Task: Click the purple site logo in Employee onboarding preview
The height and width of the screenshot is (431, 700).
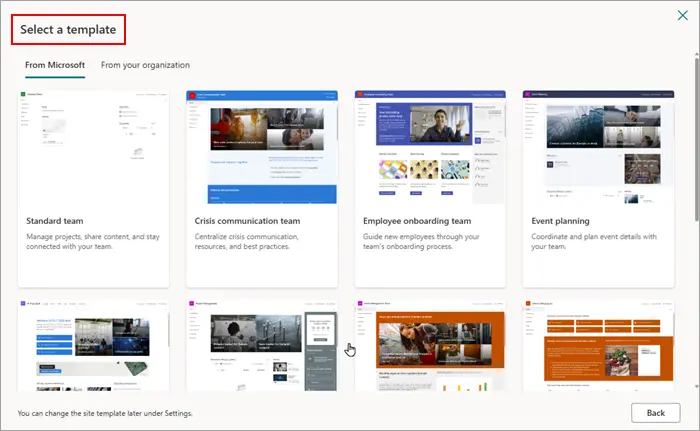Action: pyautogui.click(x=361, y=95)
